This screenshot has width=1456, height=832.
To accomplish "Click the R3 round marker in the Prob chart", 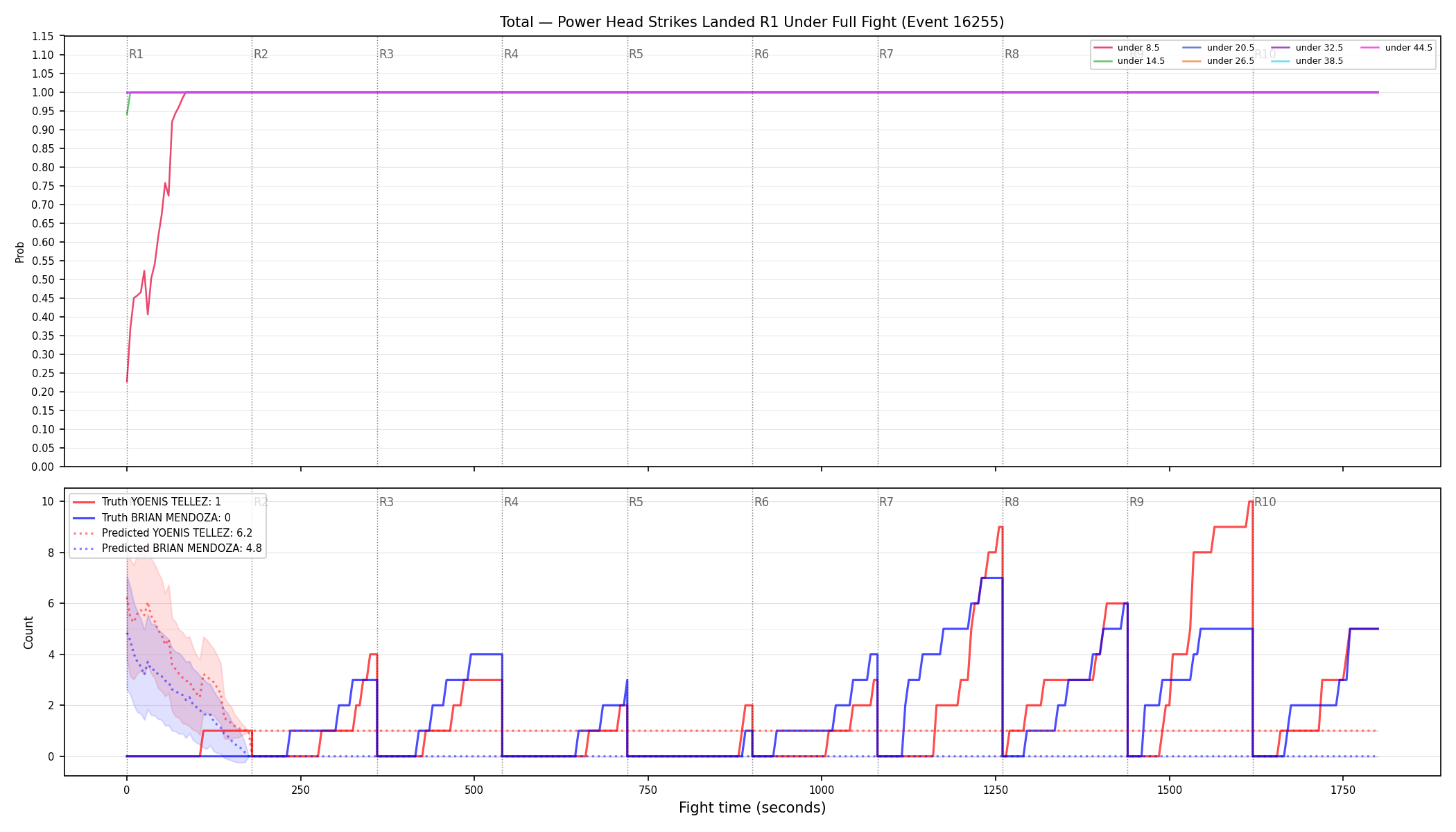I will tap(386, 54).
